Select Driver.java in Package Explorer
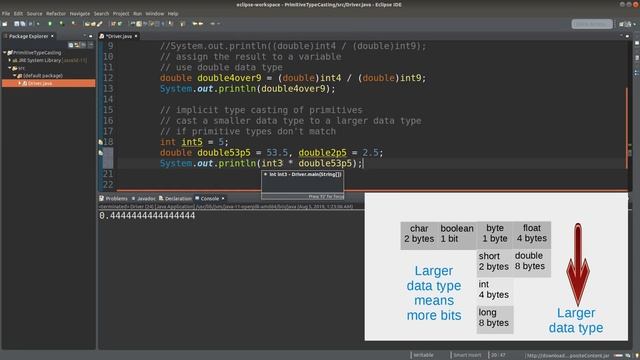The height and width of the screenshot is (360, 640). (x=49, y=83)
